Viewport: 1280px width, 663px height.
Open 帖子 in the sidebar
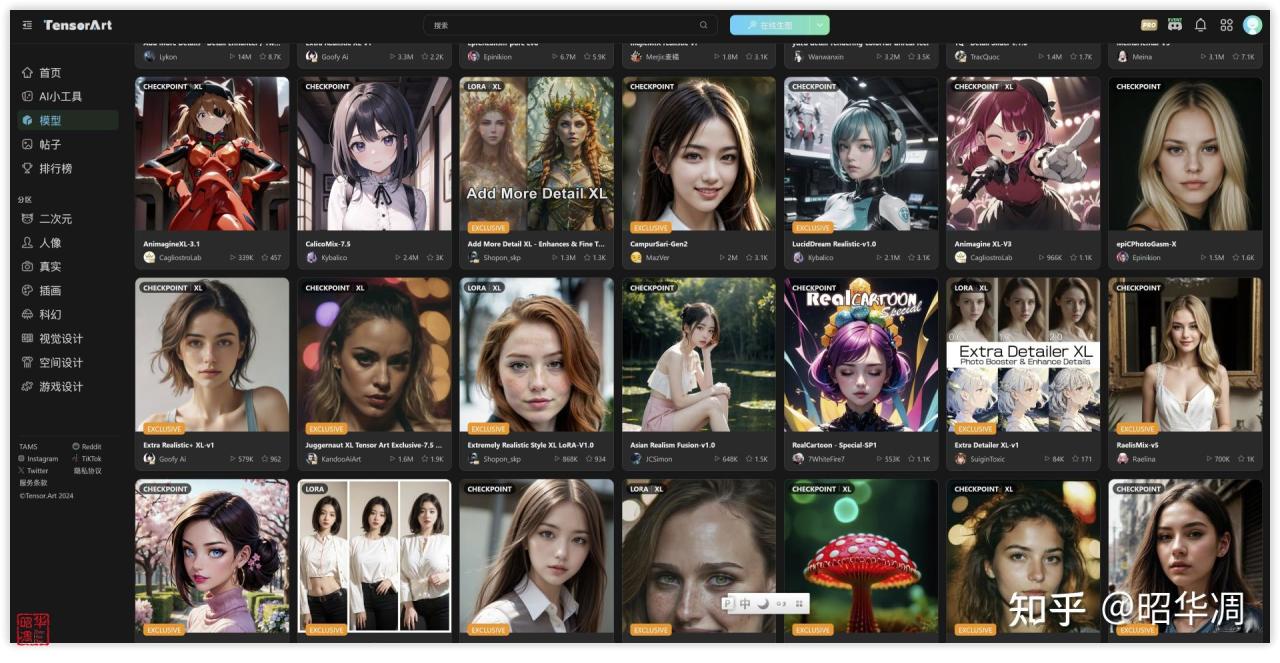click(67, 144)
